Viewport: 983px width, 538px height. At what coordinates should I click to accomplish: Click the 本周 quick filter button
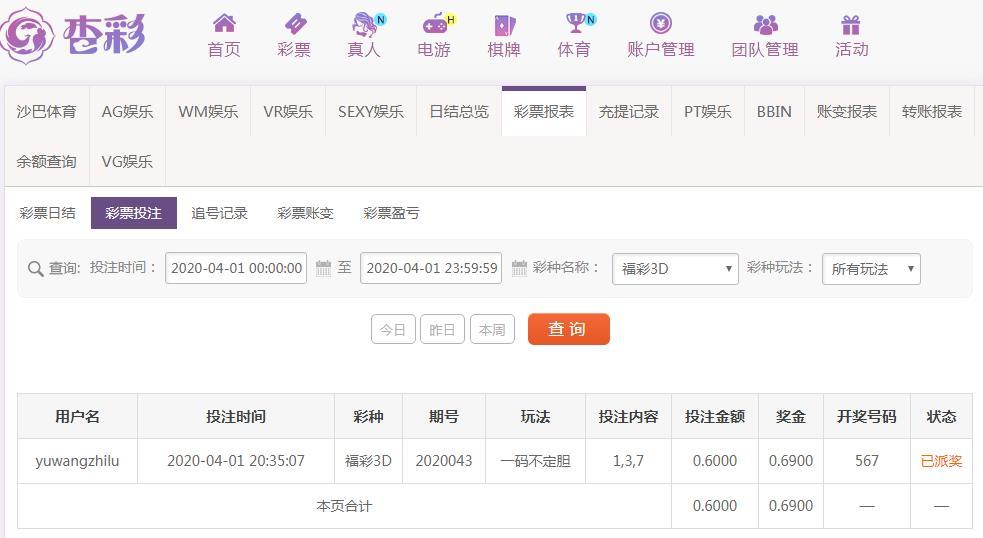coord(492,329)
